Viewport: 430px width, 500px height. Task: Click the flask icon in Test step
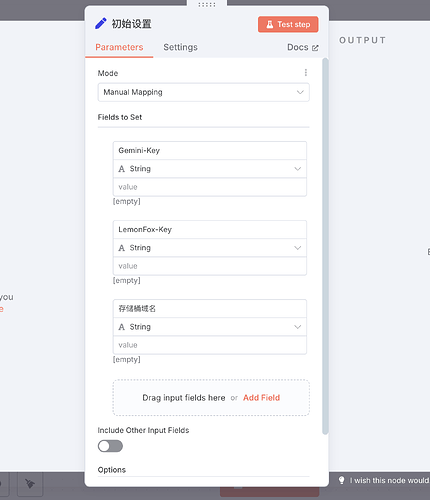[270, 24]
